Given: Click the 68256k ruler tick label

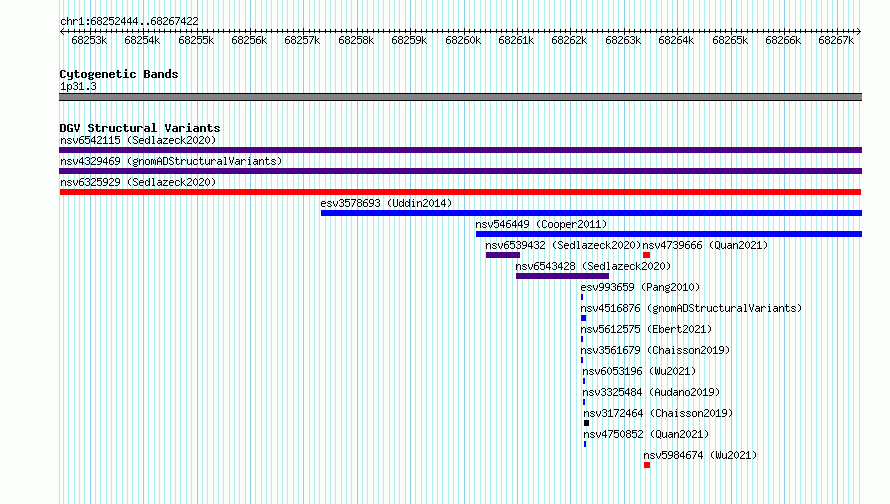Looking at the screenshot, I should (249, 41).
